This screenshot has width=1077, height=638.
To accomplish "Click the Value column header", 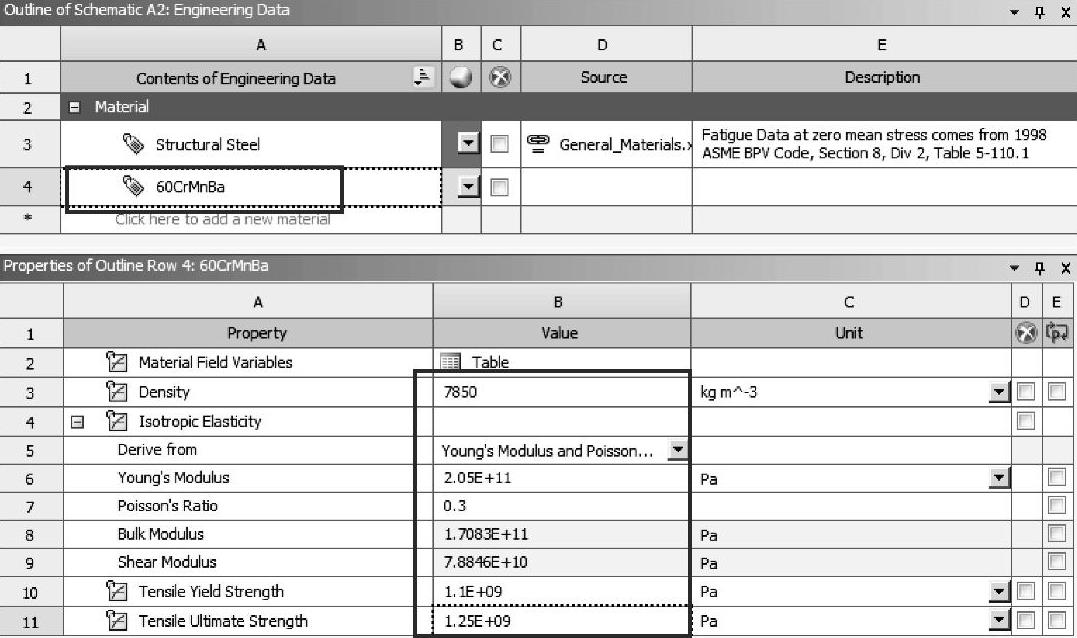I will click(562, 333).
